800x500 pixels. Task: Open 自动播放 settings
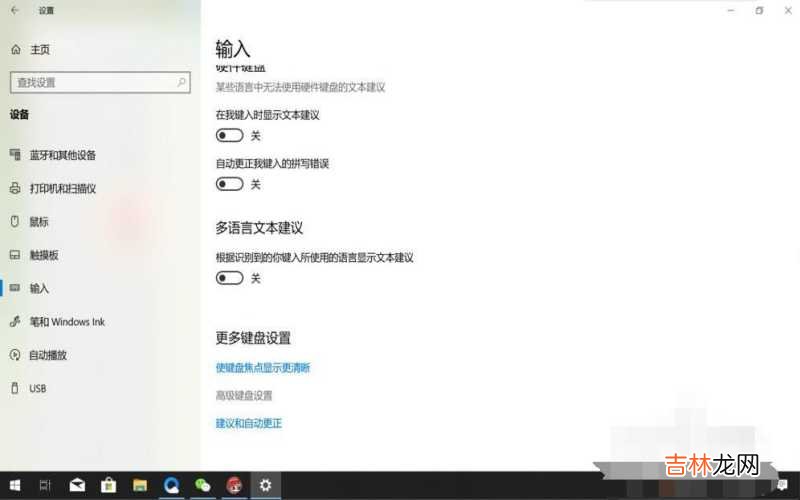click(48, 355)
